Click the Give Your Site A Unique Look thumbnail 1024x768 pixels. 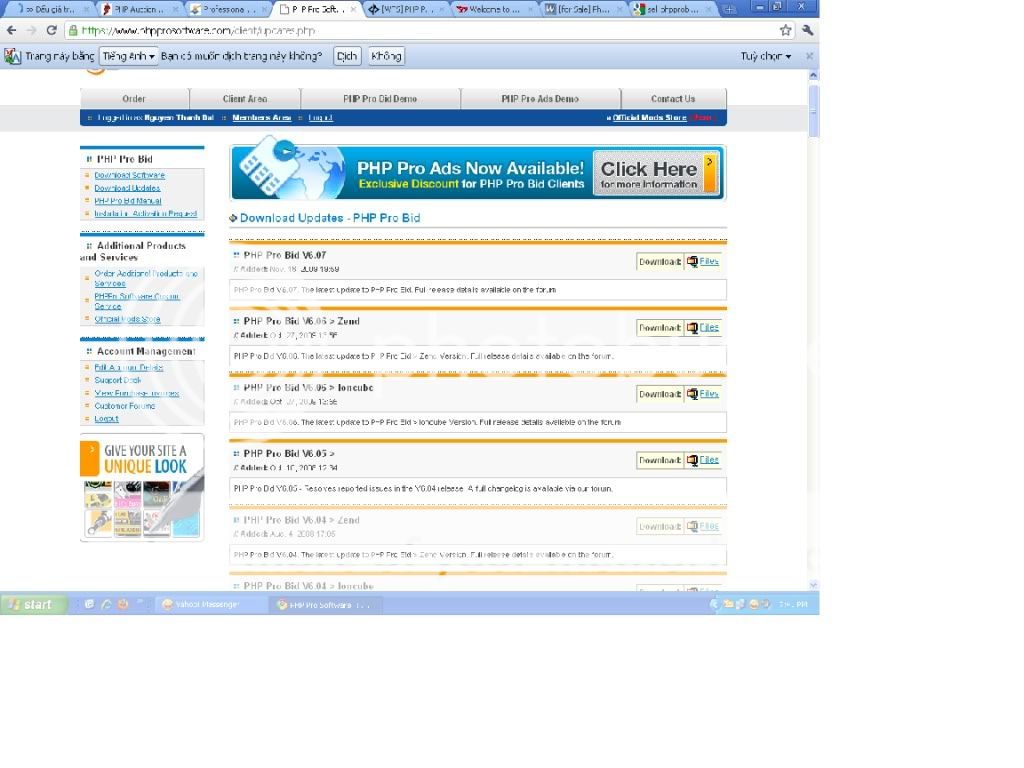pyautogui.click(x=142, y=488)
